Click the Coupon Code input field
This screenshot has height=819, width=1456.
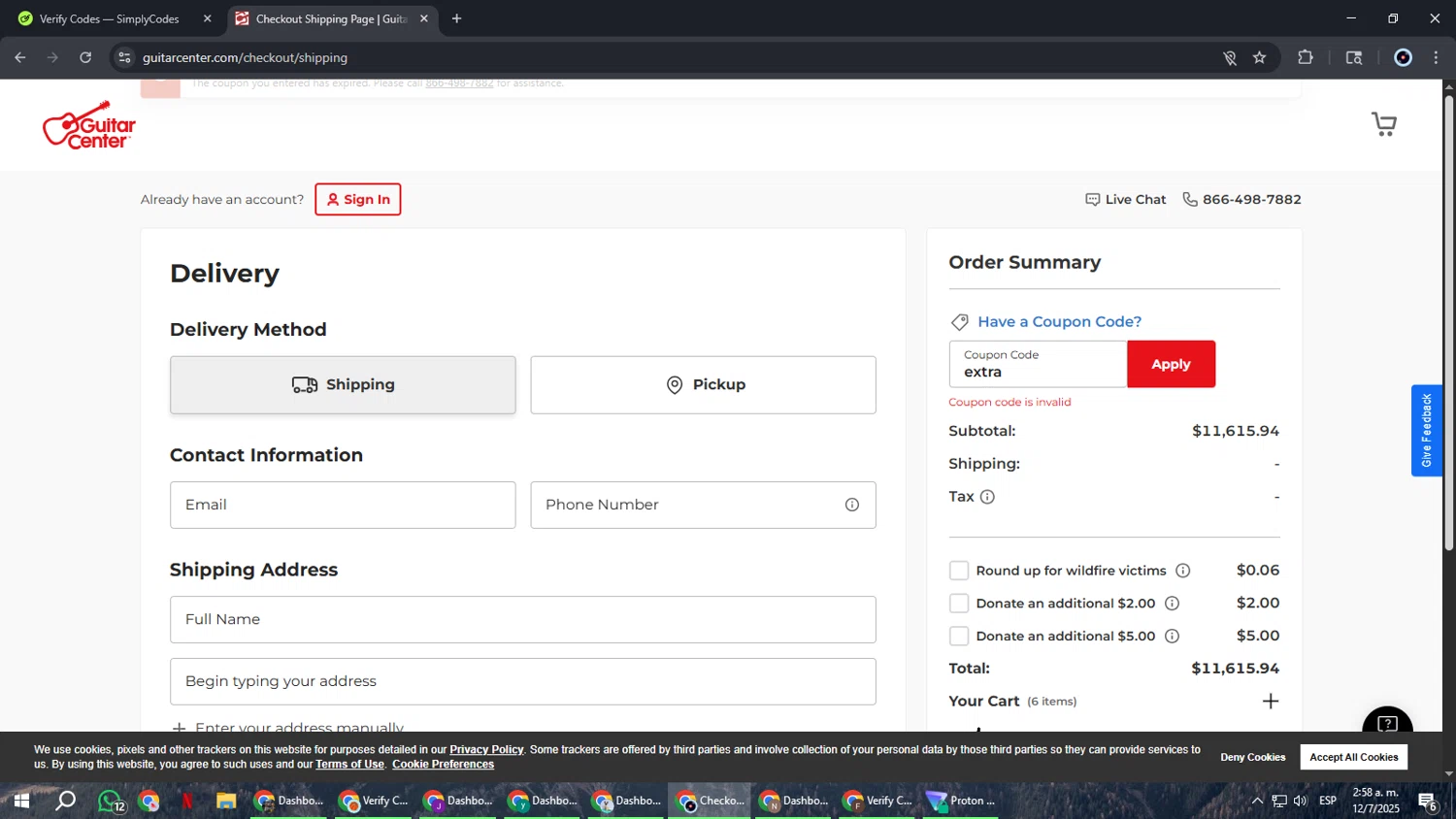(x=1038, y=364)
